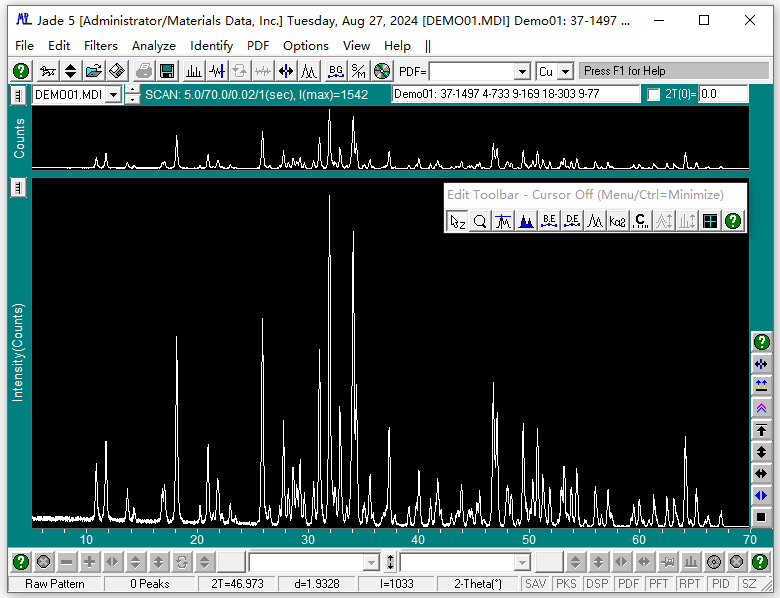780x598 pixels.
Task: Click in the 2T(0) value input field
Action: click(723, 94)
